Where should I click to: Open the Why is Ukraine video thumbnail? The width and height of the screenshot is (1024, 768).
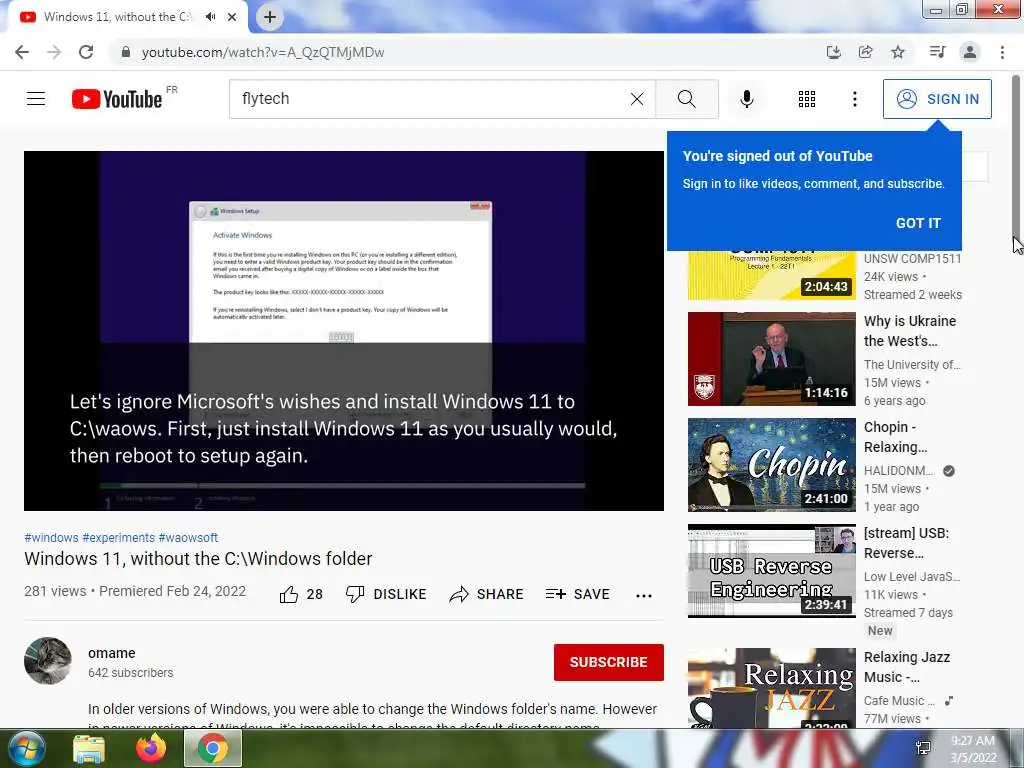pos(771,359)
